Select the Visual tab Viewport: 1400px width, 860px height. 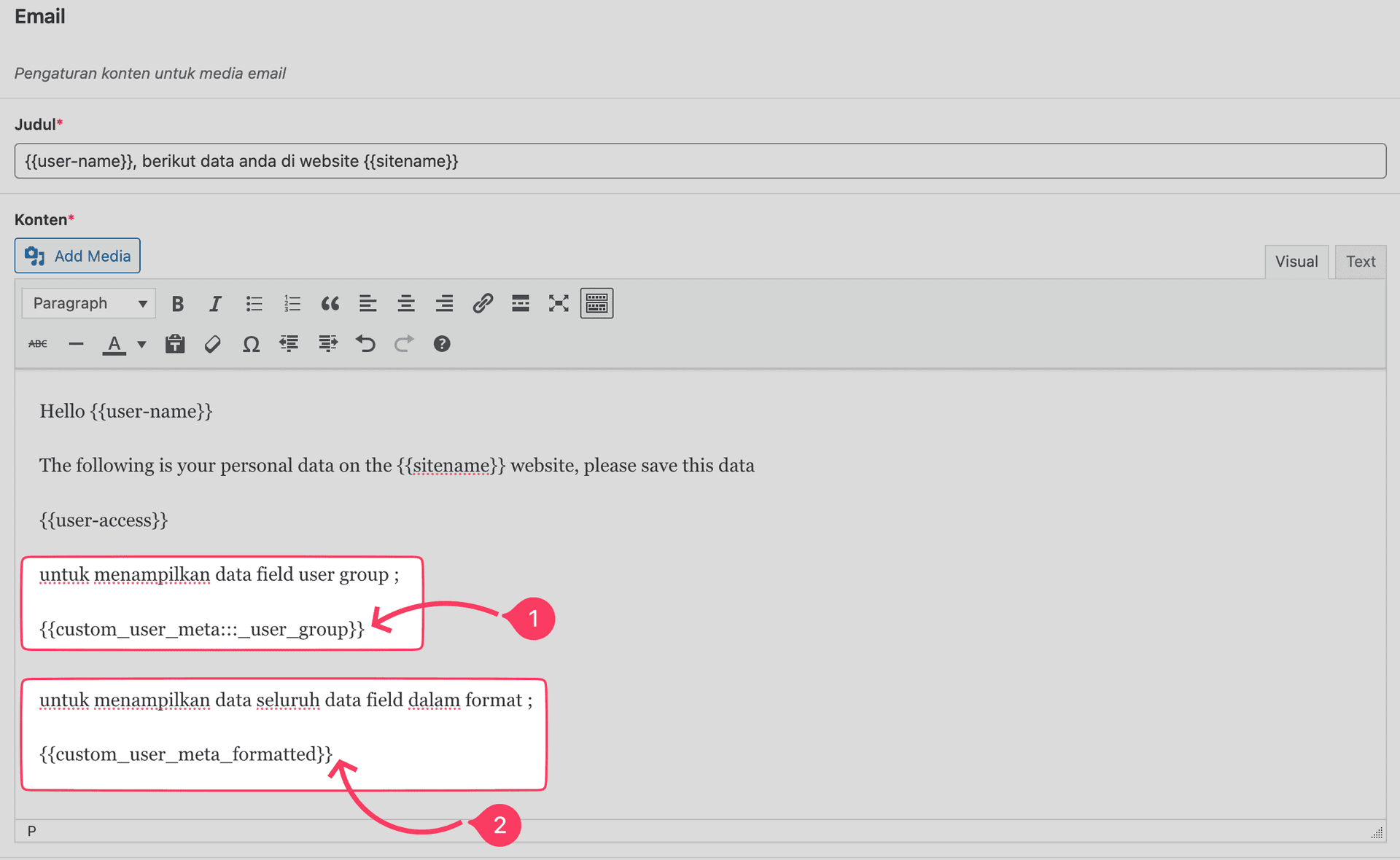pyautogui.click(x=1296, y=261)
